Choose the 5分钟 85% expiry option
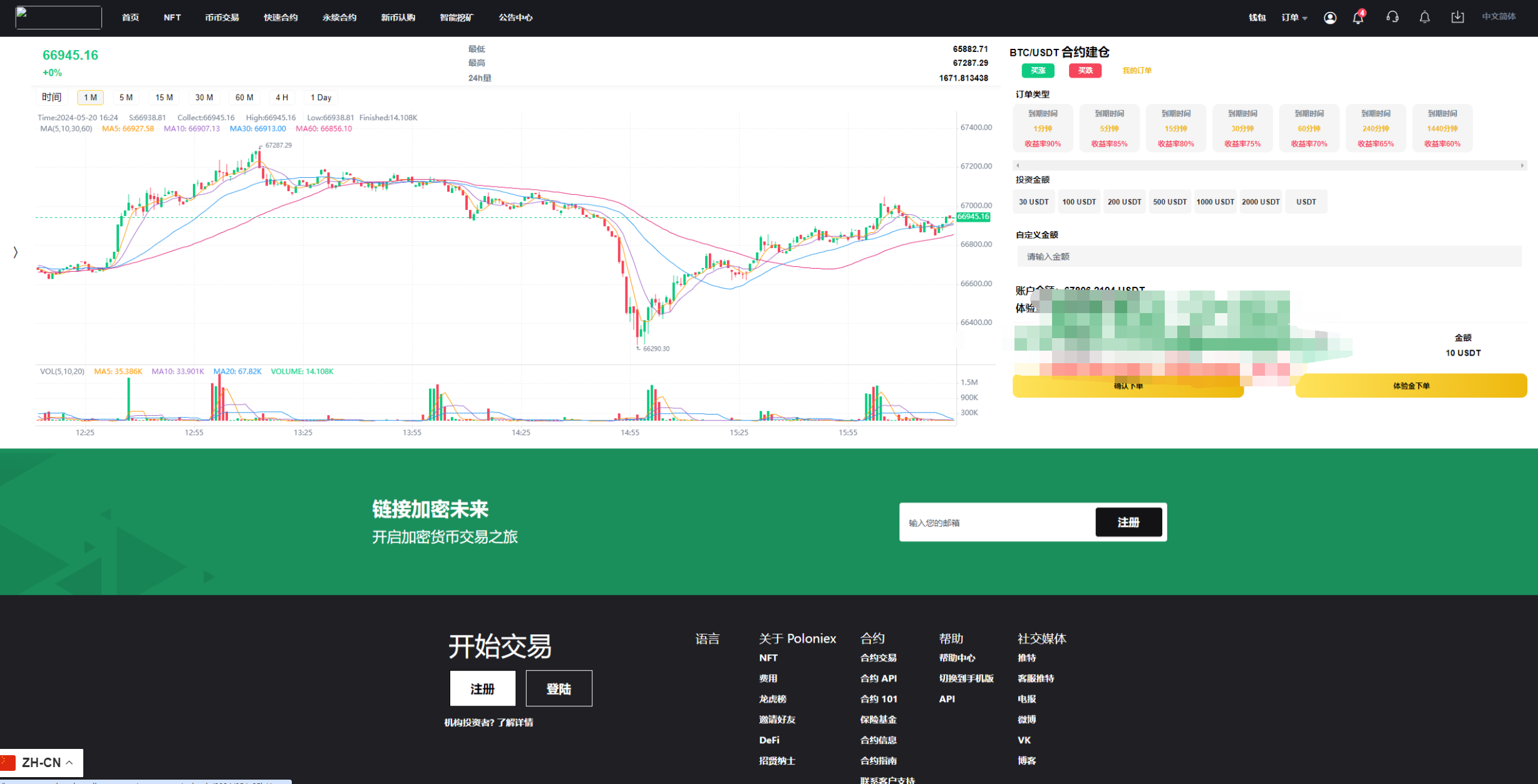Viewport: 1538px width, 784px height. pos(1109,128)
